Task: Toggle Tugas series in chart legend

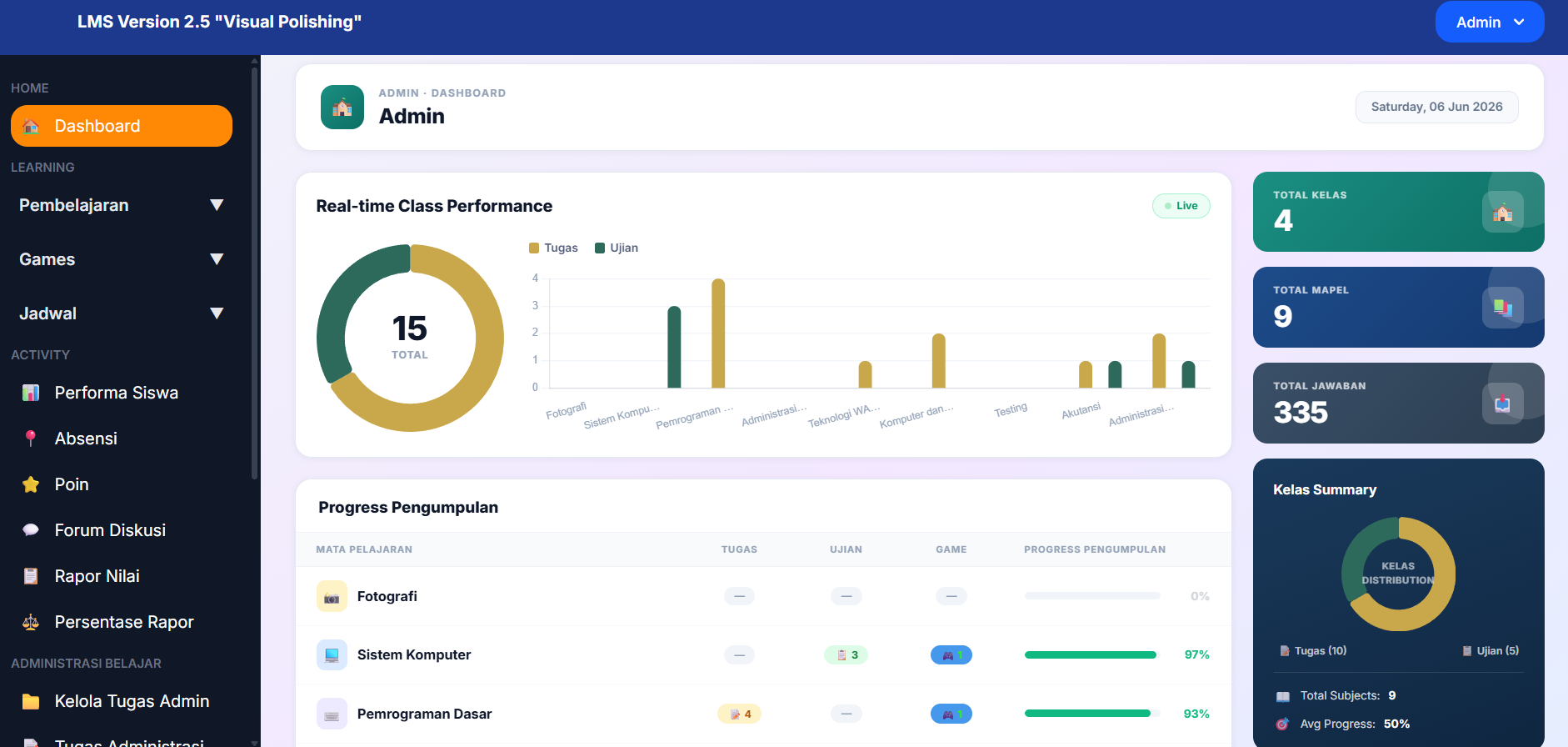Action: (x=553, y=248)
